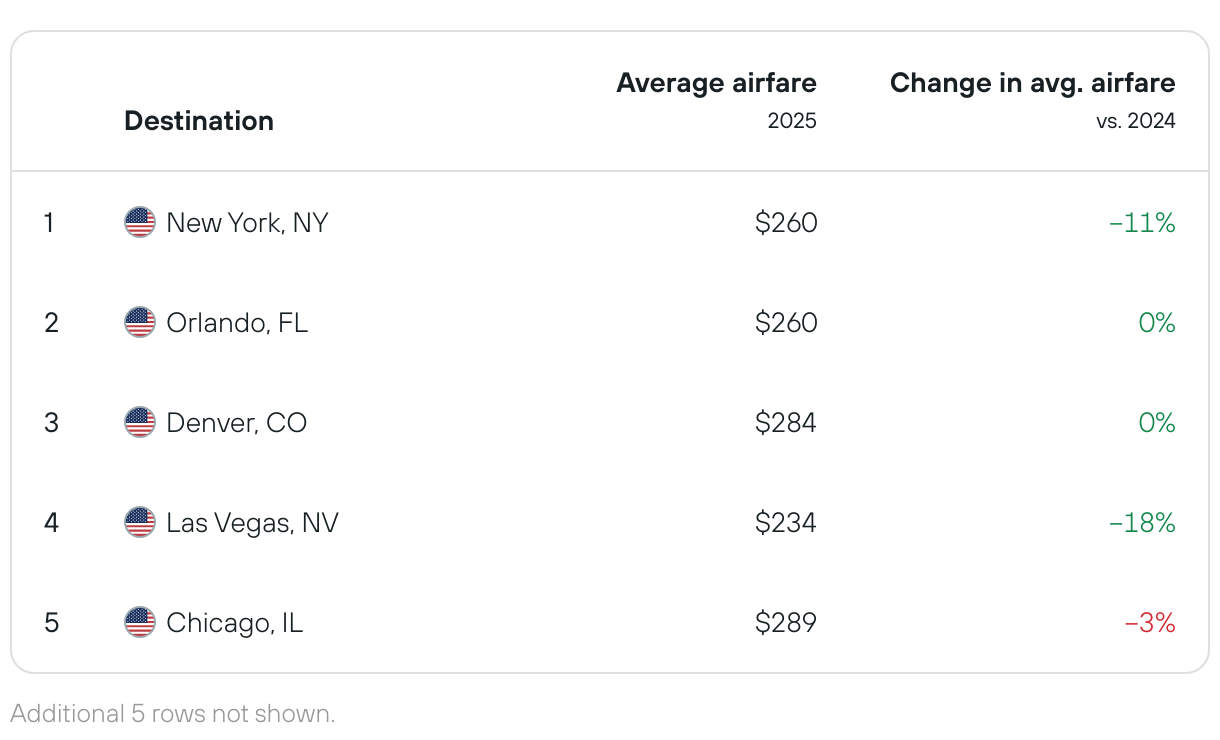Click the $234 airfare for Las Vegas
This screenshot has height=740, width=1220.
(x=786, y=522)
